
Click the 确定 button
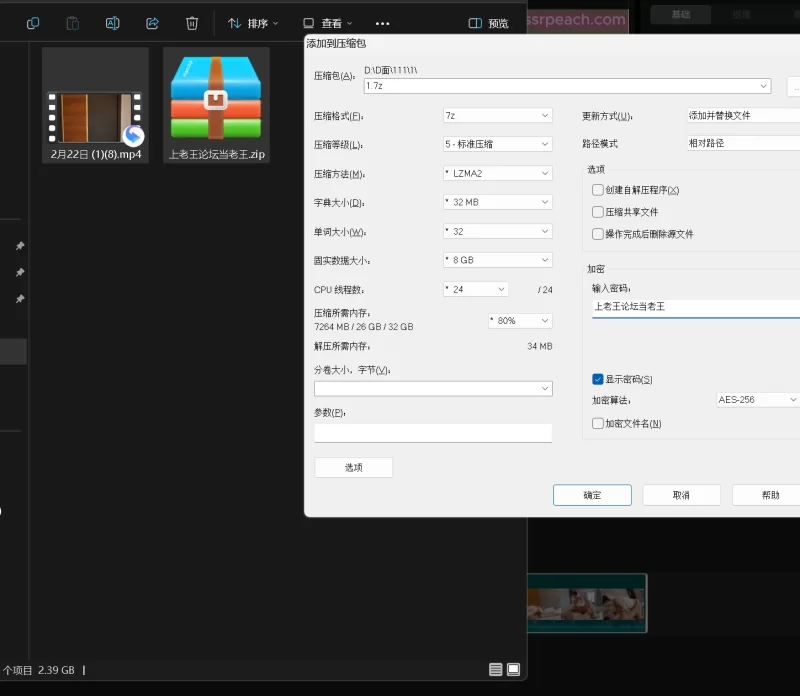click(592, 495)
